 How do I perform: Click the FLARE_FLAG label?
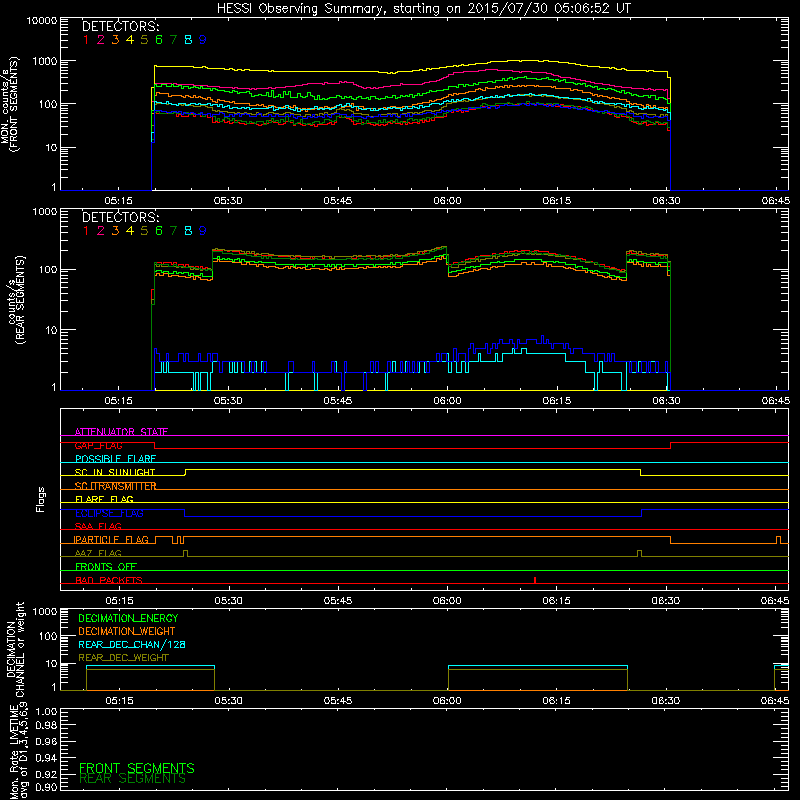[x=104, y=499]
